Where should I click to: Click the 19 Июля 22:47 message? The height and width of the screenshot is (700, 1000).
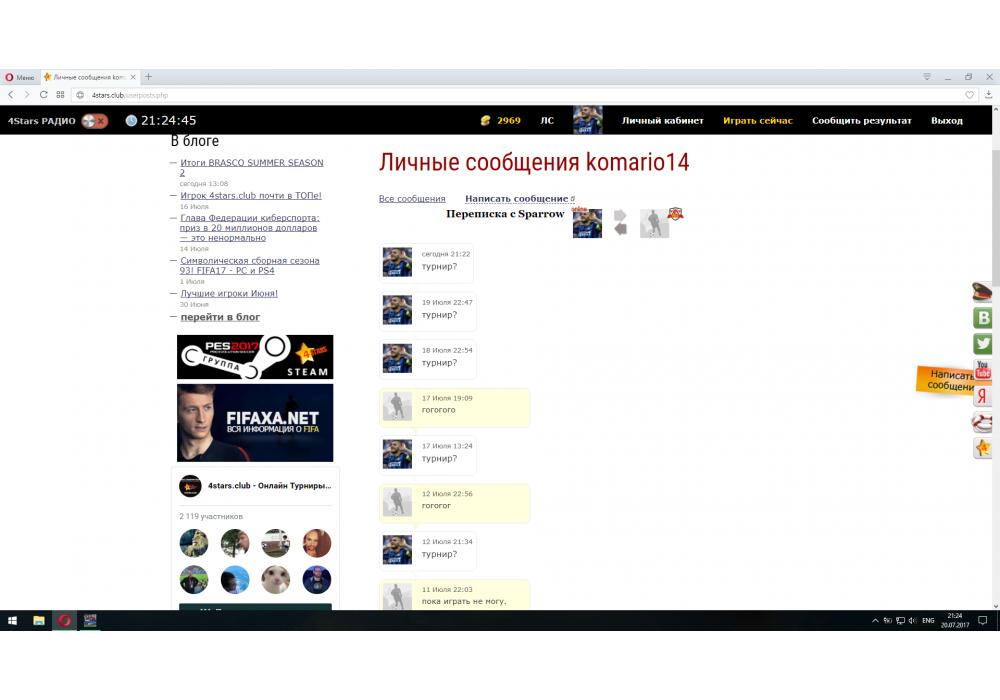click(428, 310)
